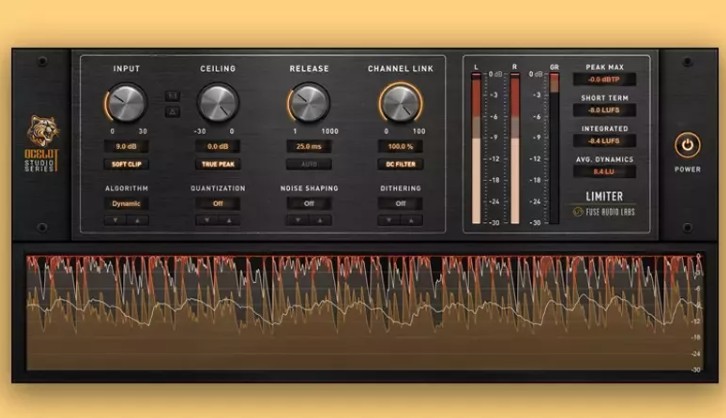Reset the Peak Max readout
This screenshot has width=726, height=418.
604,80
